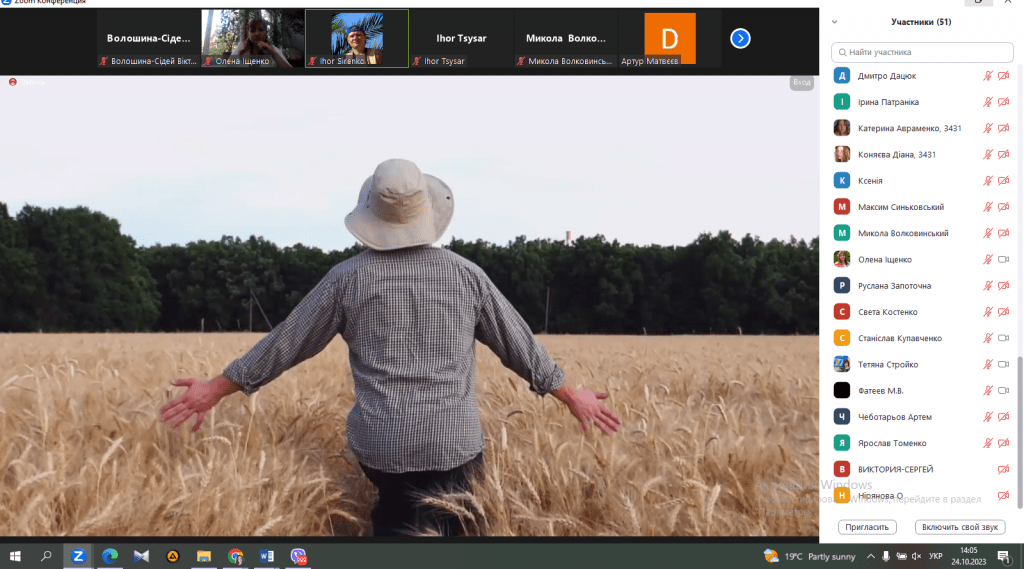Viewport: 1024px width, 569px height.
Task: Select Ihor Sirenko video thumbnail
Action: tap(356, 39)
